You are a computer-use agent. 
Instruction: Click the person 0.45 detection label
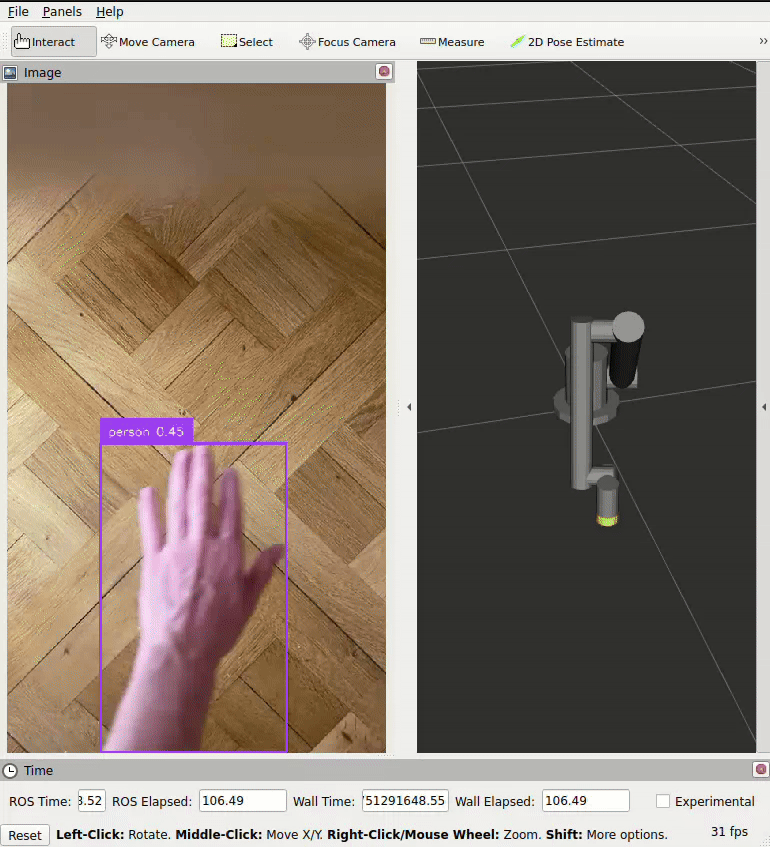146,431
